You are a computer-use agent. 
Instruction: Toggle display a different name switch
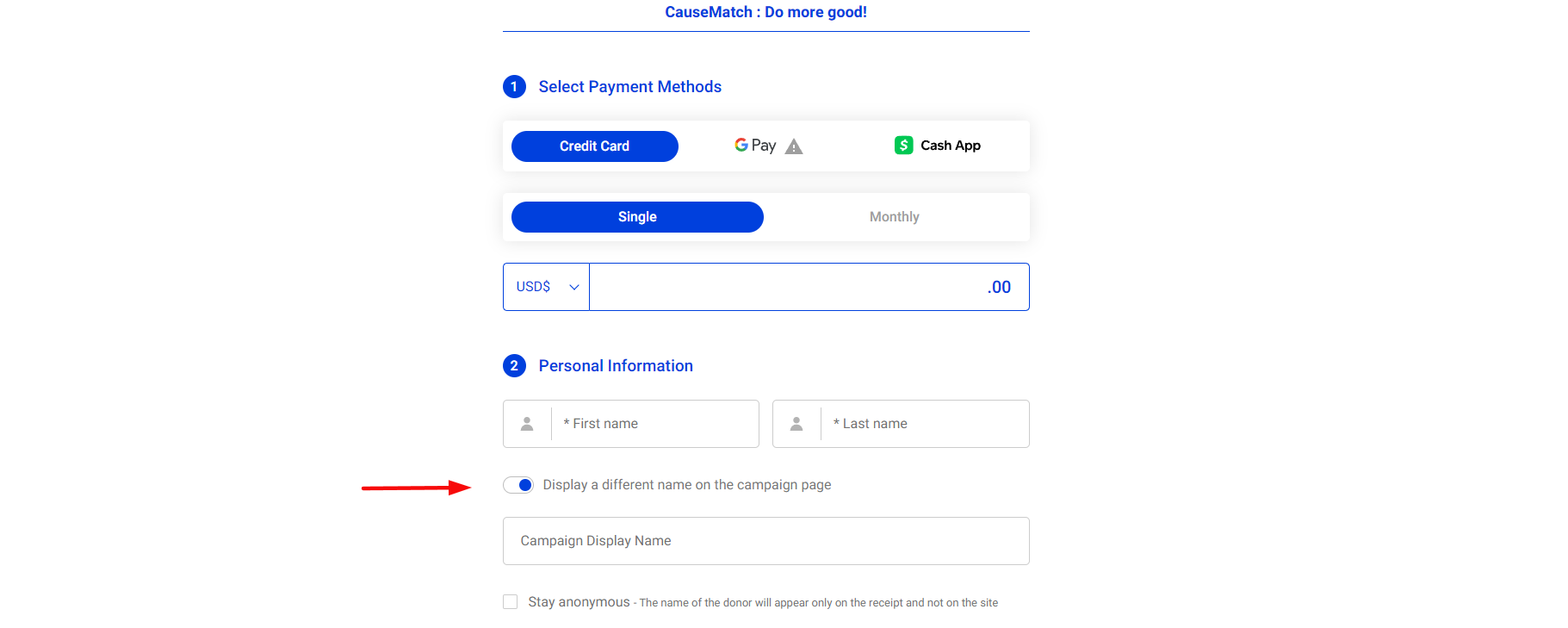click(x=518, y=485)
